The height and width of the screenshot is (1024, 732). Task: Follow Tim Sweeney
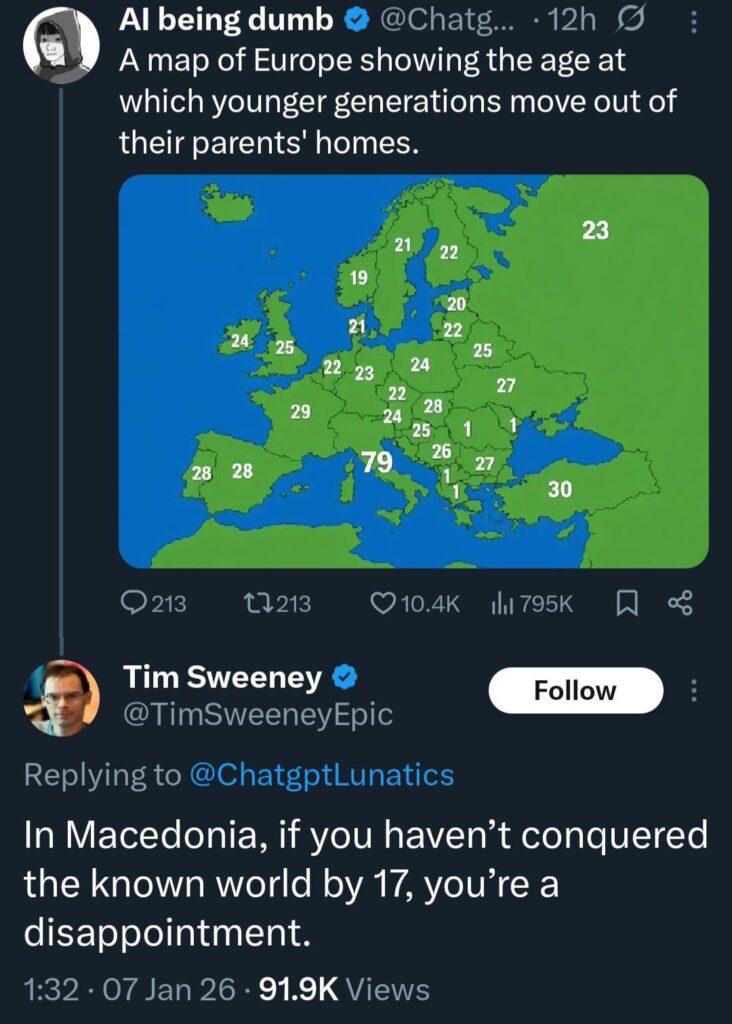576,690
